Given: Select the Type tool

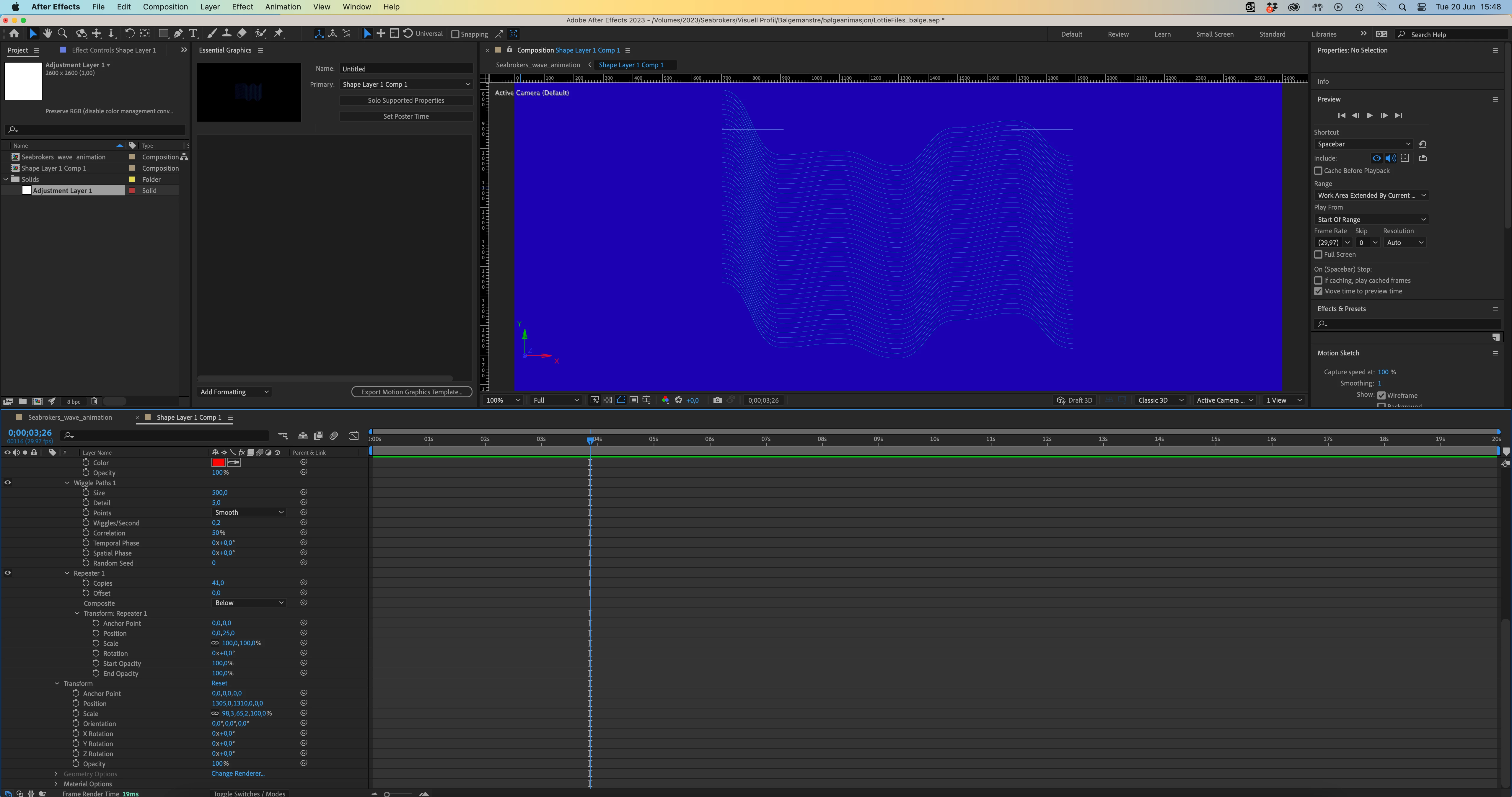Looking at the screenshot, I should 193,33.
